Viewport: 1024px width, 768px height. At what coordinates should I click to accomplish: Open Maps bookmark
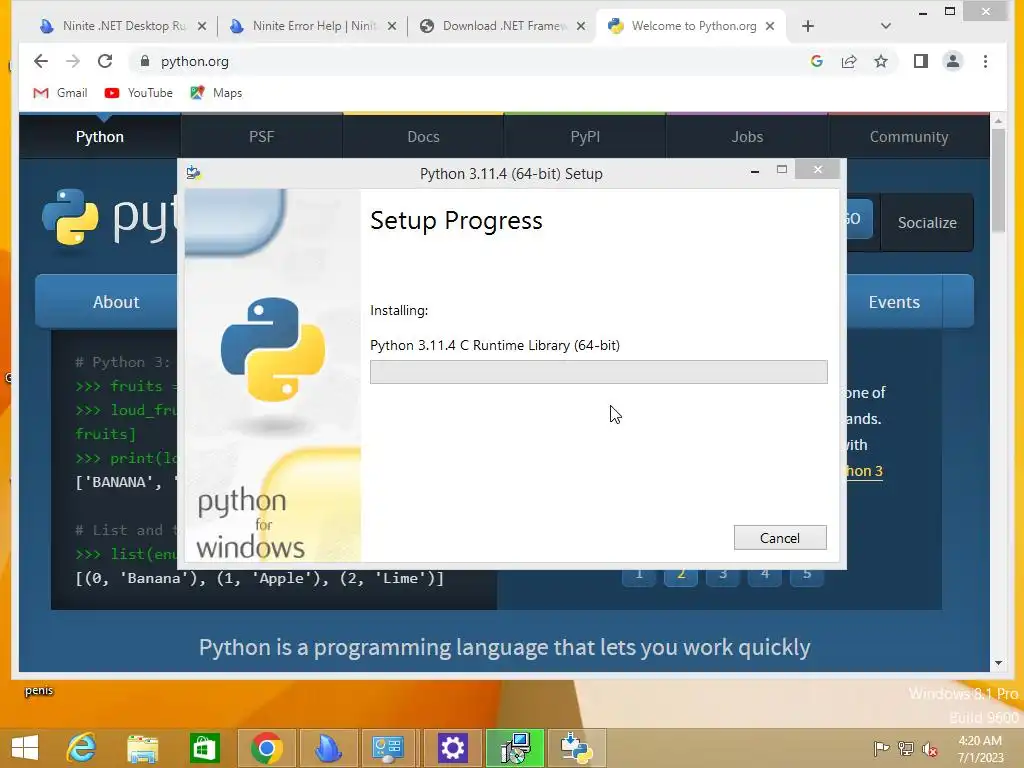pyautogui.click(x=216, y=93)
